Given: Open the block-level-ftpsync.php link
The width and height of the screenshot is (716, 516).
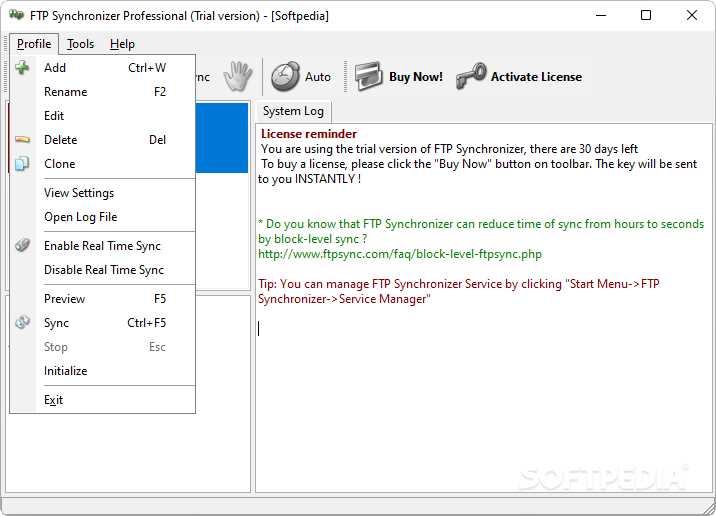Looking at the screenshot, I should [x=400, y=254].
